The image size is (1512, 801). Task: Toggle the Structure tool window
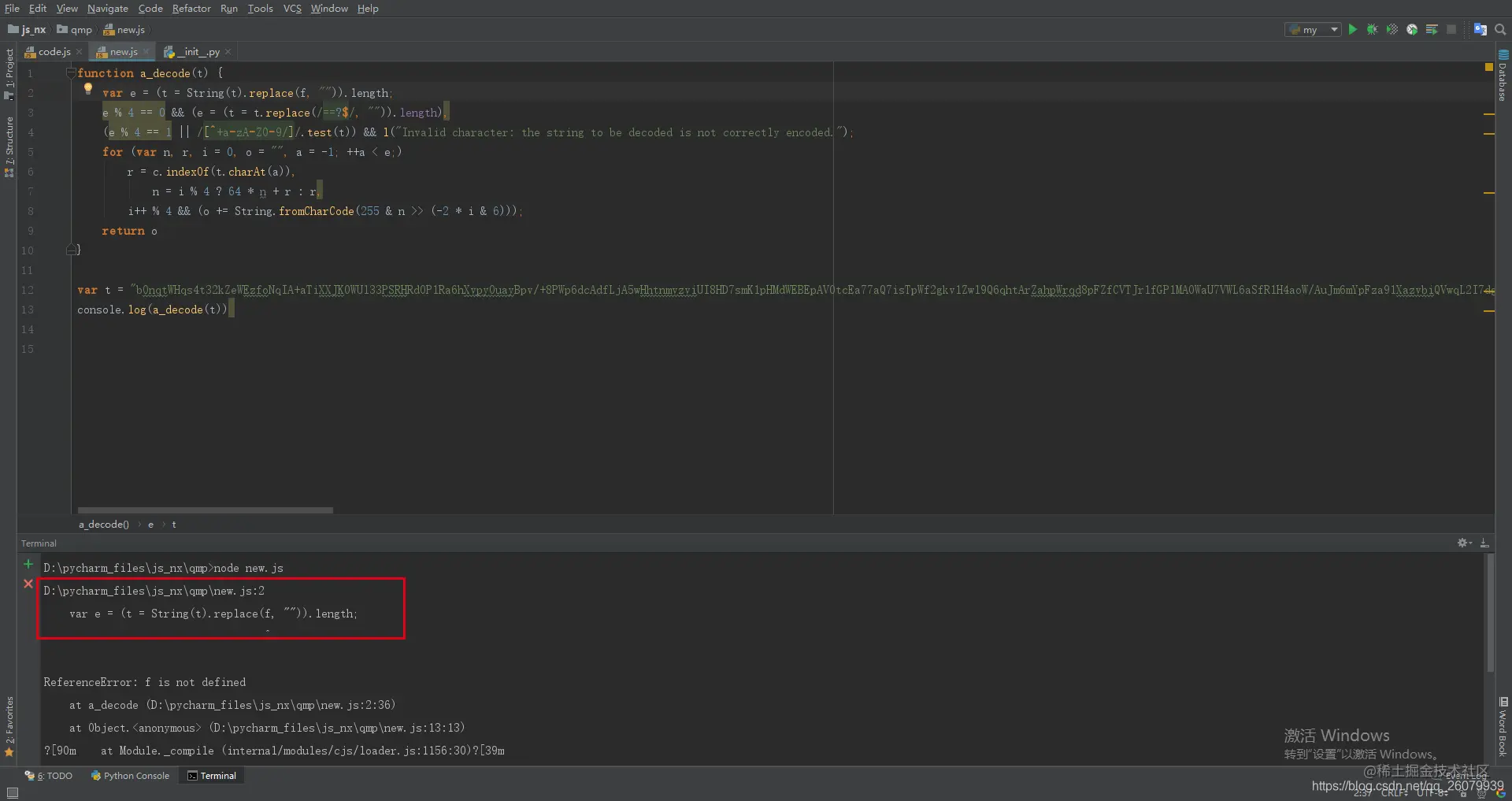[x=9, y=146]
